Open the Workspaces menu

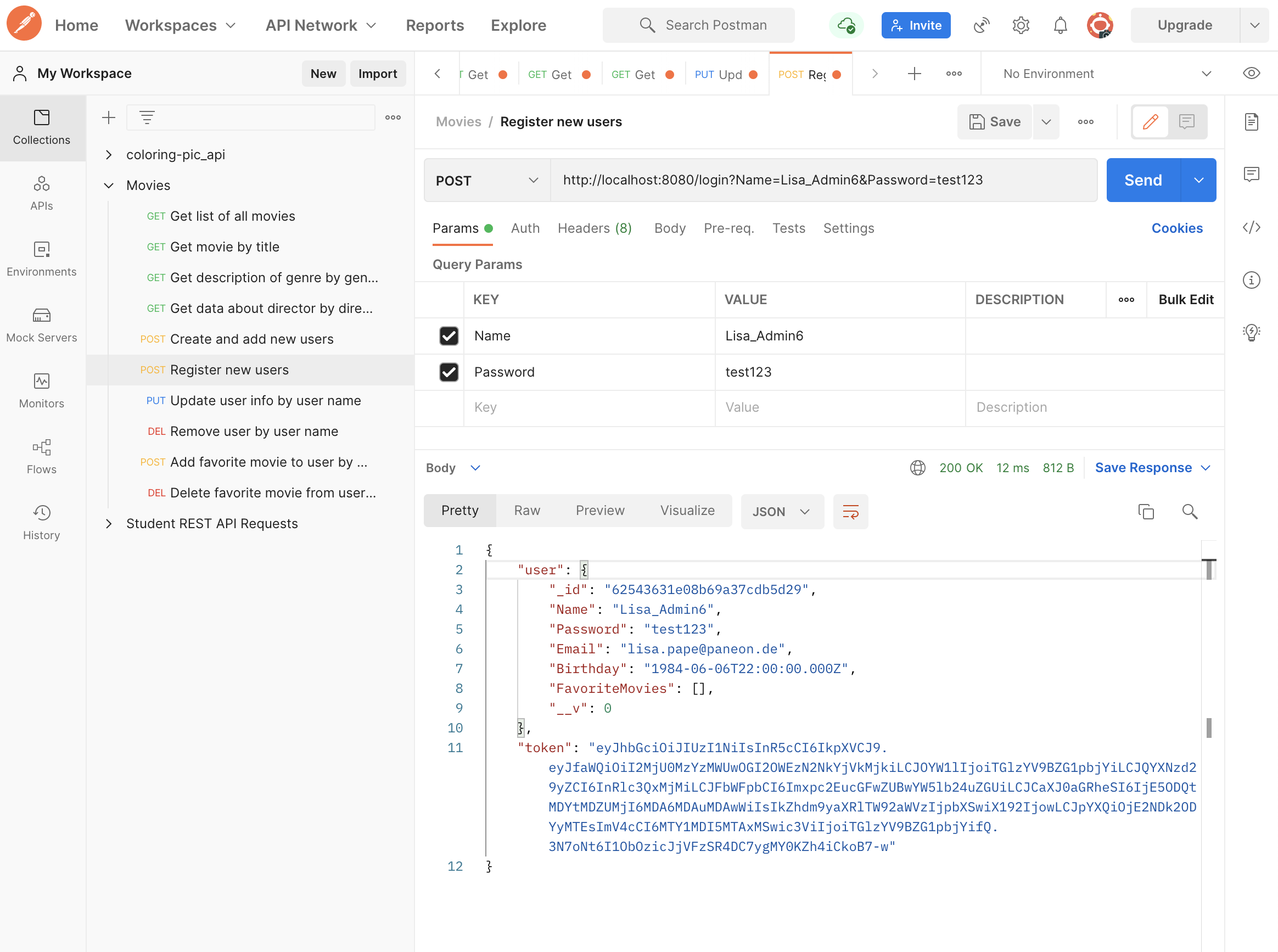(181, 25)
